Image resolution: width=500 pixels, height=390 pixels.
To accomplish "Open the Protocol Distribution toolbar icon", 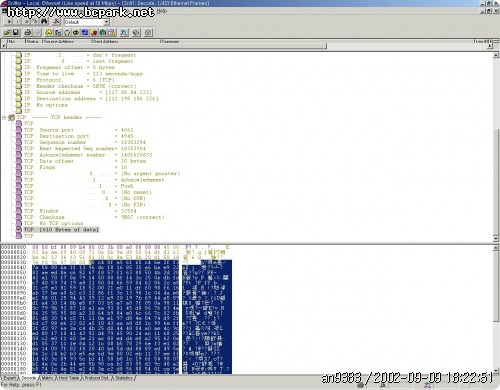I will click(94, 32).
